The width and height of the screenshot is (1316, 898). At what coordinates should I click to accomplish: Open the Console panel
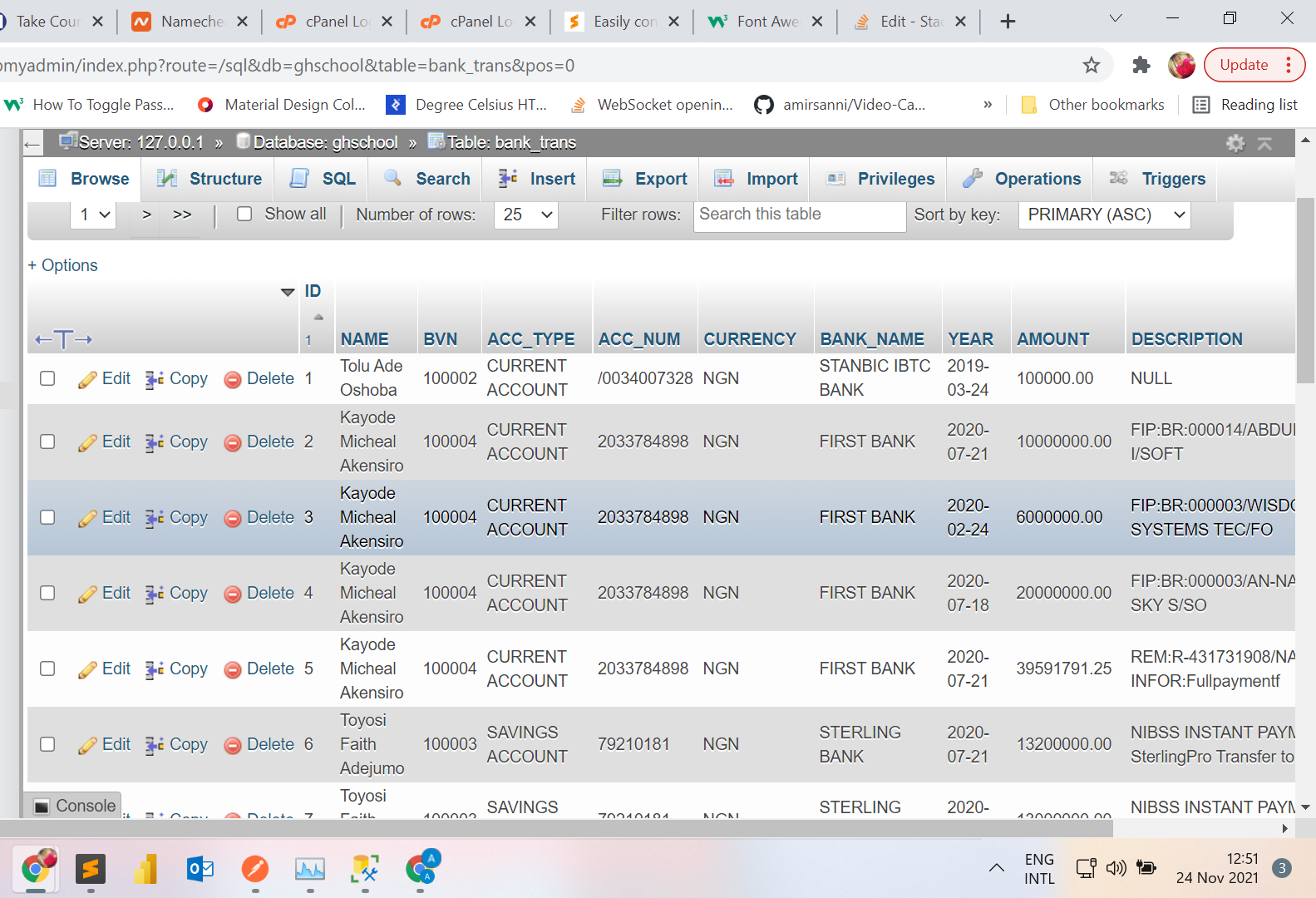pos(75,806)
